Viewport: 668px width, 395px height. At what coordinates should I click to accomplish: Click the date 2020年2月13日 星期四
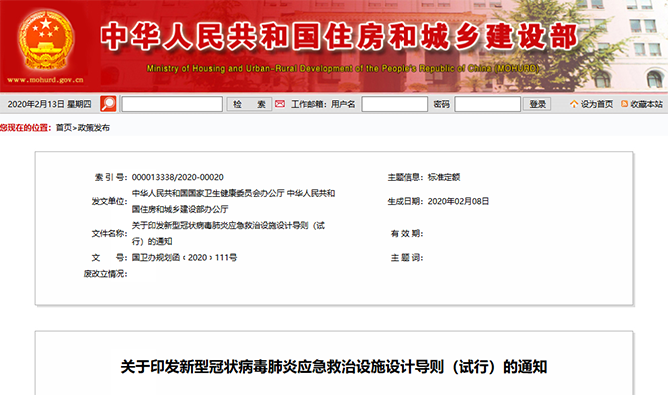click(x=49, y=104)
